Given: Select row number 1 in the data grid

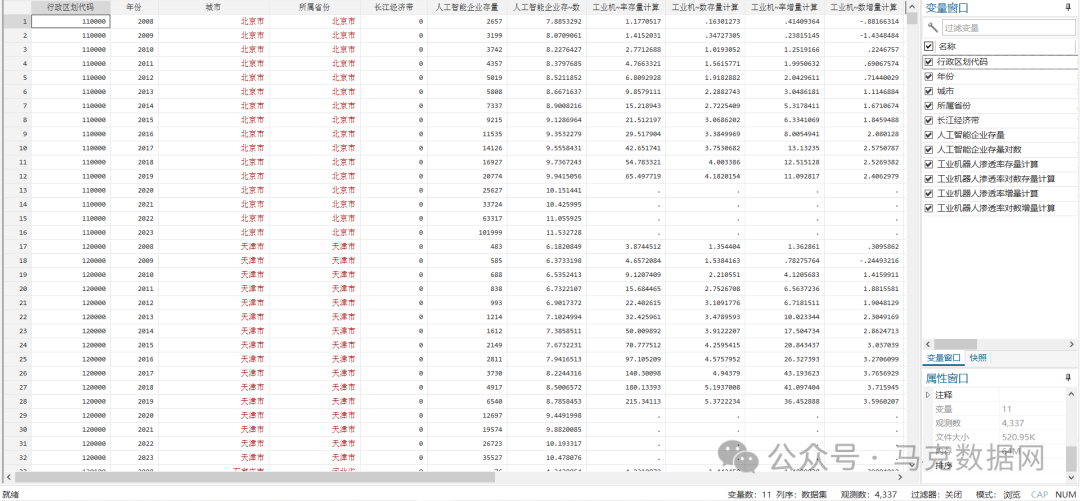Looking at the screenshot, I should [16, 21].
